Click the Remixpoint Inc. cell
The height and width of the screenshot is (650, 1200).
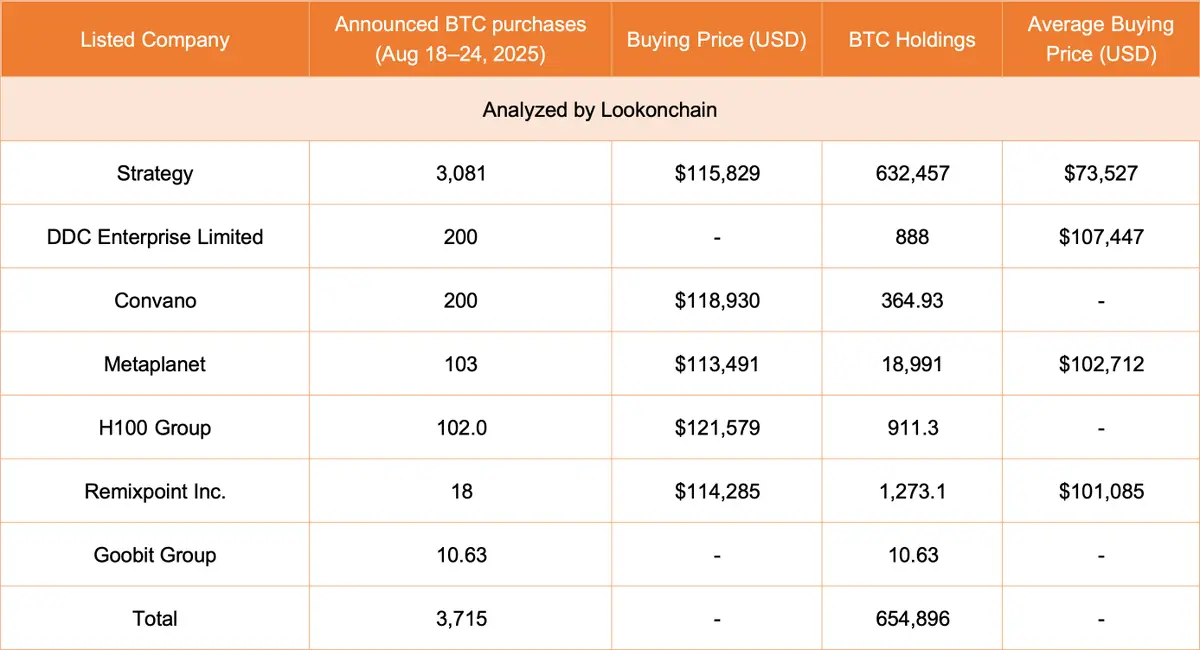[155, 491]
